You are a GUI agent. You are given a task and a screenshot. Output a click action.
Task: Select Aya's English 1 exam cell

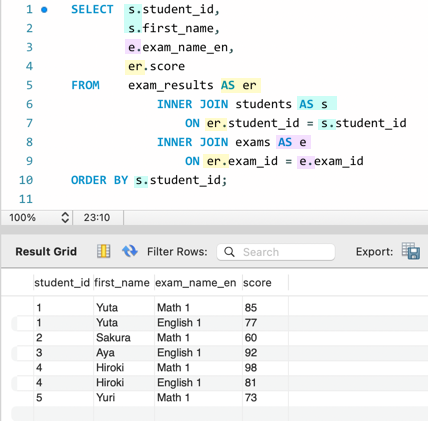click(179, 353)
